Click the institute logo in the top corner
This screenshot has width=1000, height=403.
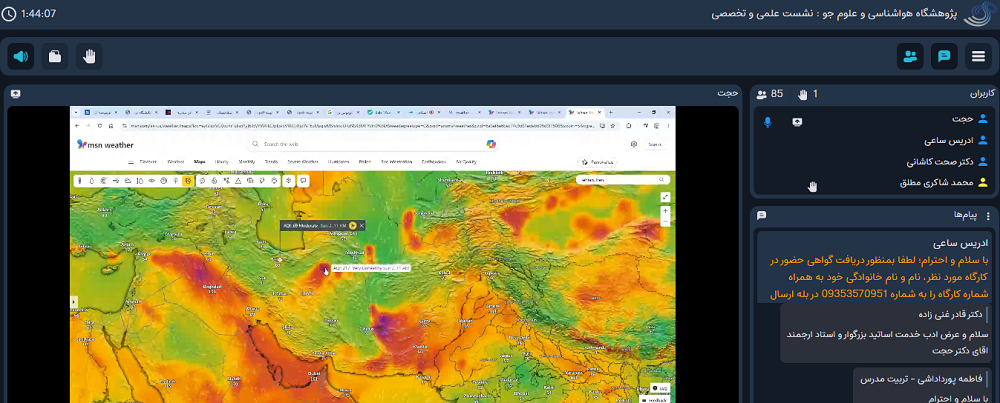tap(978, 14)
